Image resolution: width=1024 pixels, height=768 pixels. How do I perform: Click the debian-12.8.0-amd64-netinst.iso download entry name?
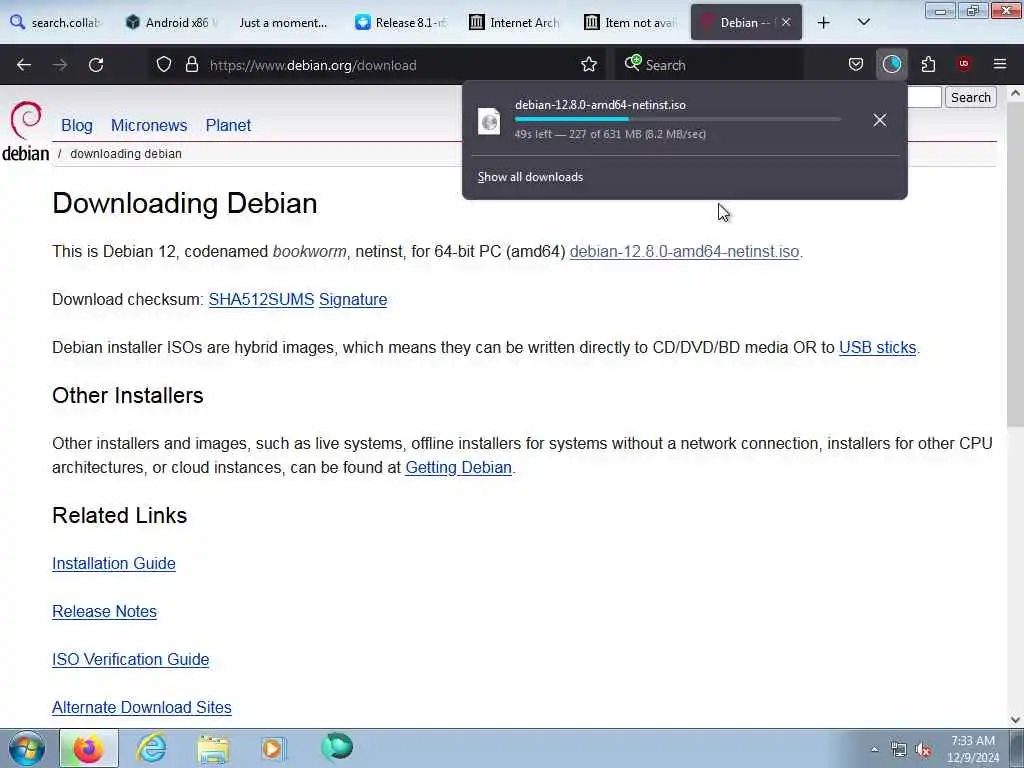point(600,104)
